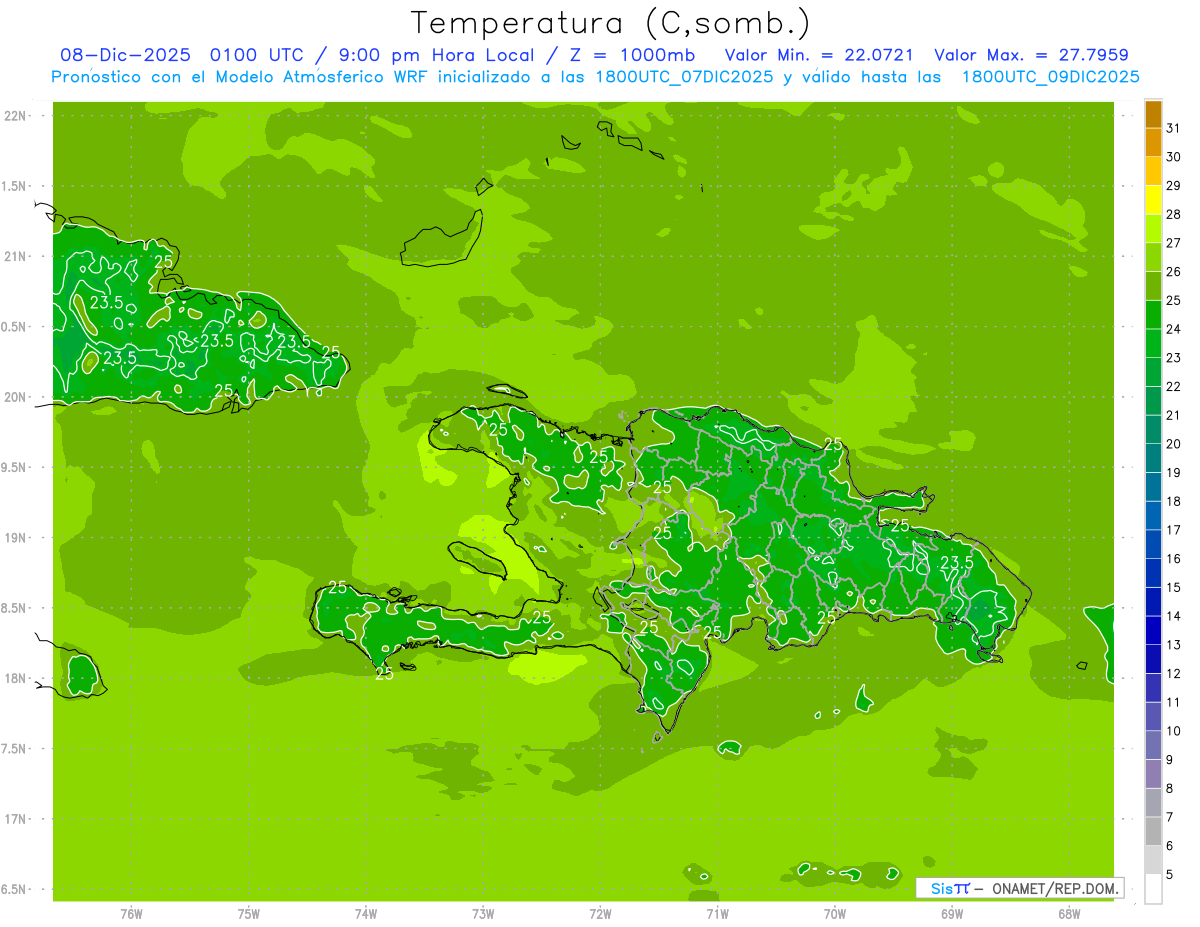Click the "73W" longitude axis label
1200x927 pixels.
click(483, 914)
